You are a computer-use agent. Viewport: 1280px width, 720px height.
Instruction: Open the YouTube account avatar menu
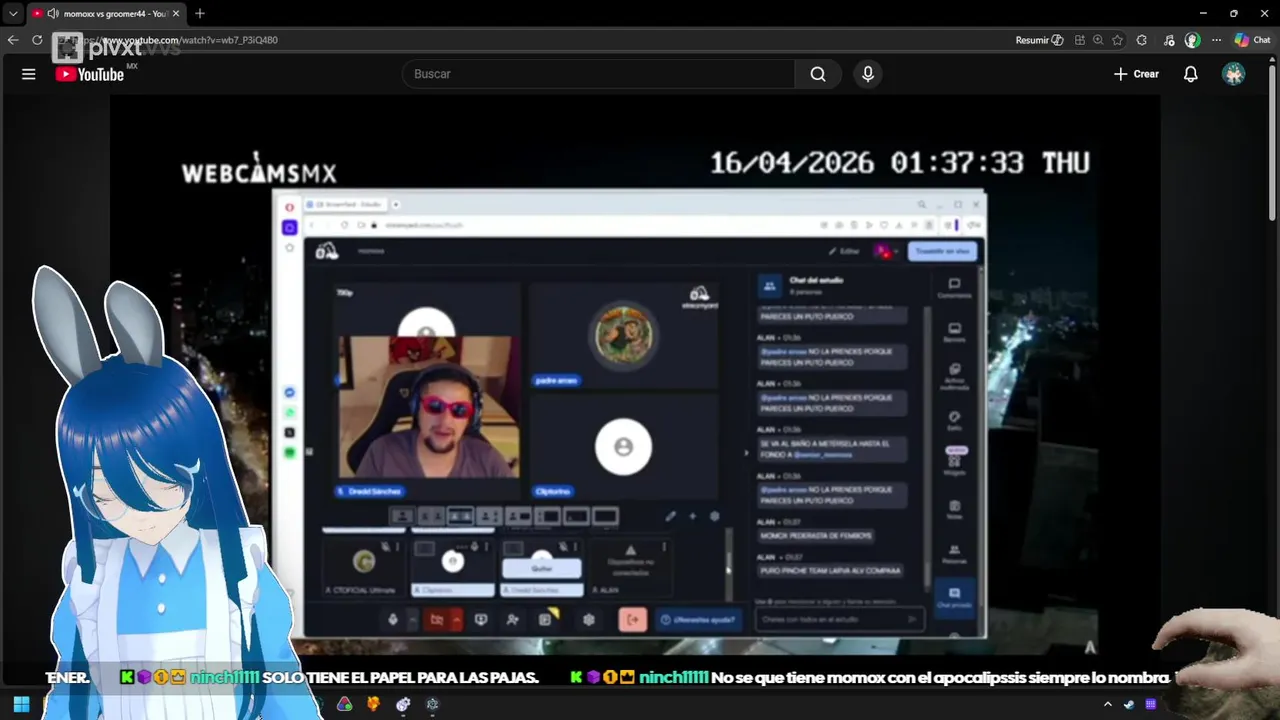point(1234,74)
